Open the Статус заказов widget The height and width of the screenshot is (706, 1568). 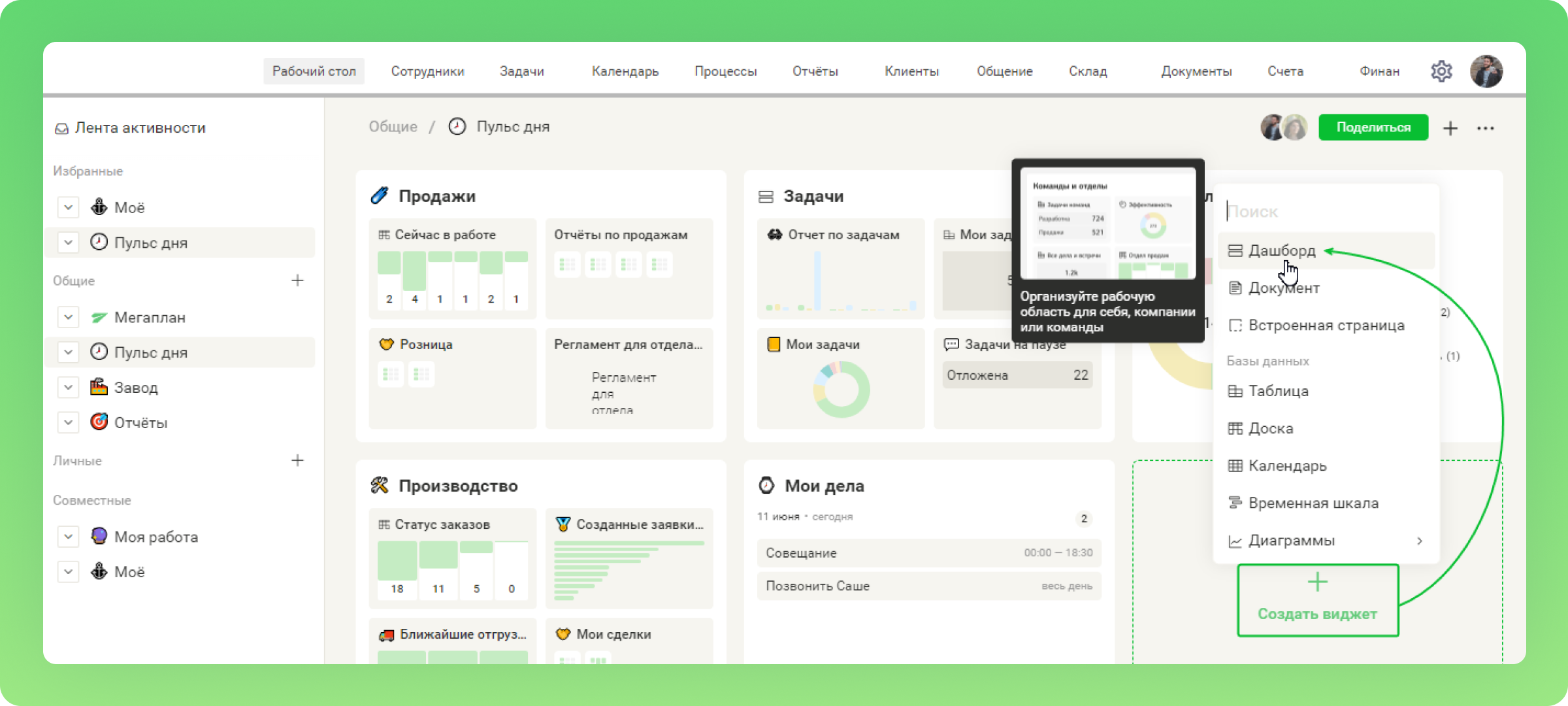coord(453,559)
